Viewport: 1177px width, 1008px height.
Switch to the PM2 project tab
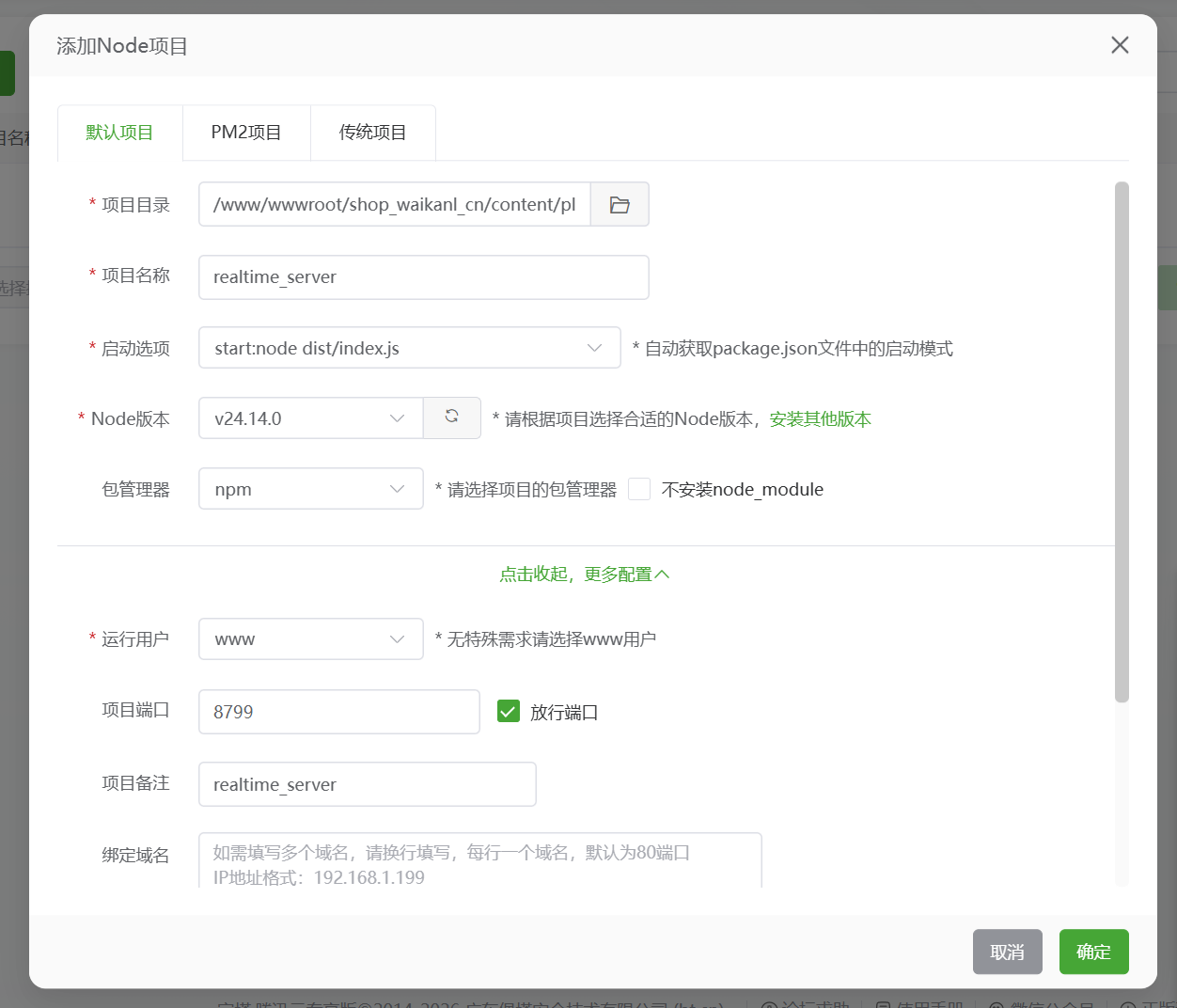click(246, 133)
